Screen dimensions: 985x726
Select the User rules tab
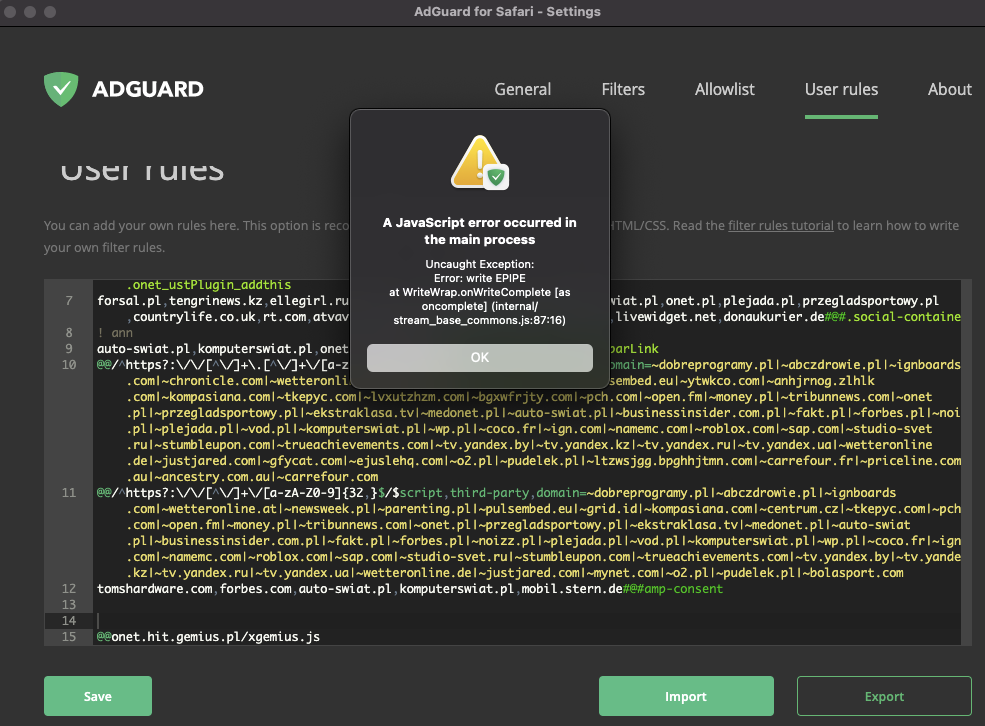(841, 89)
